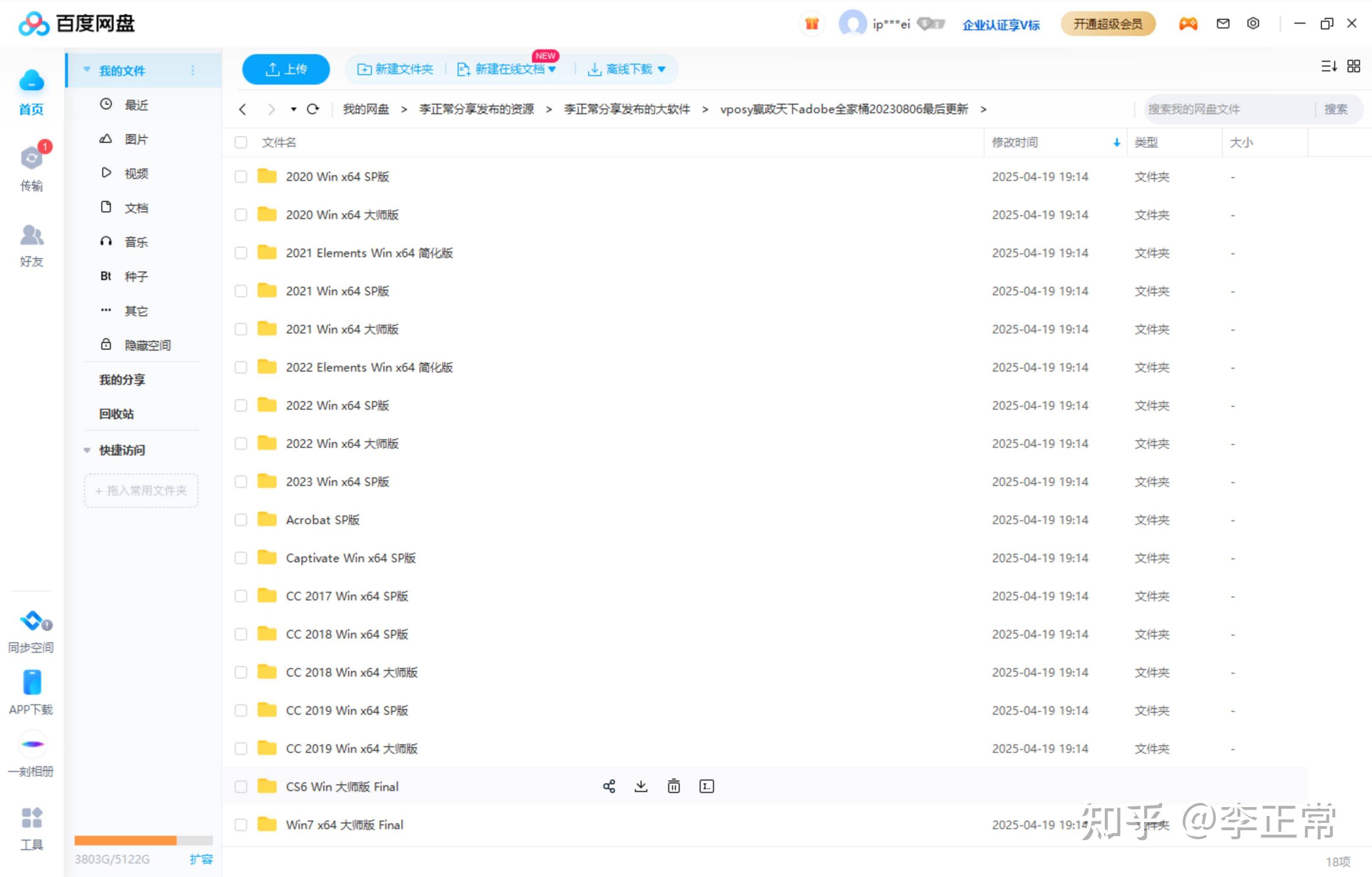The image size is (1372, 877).
Task: Check the 2021 Elements Win x64 简化版 checkbox
Action: point(241,253)
